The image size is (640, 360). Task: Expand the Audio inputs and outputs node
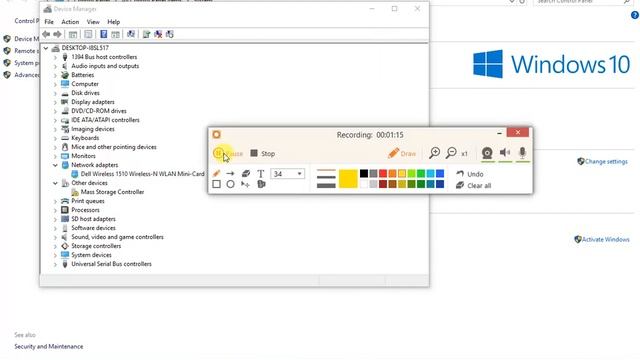pos(55,66)
